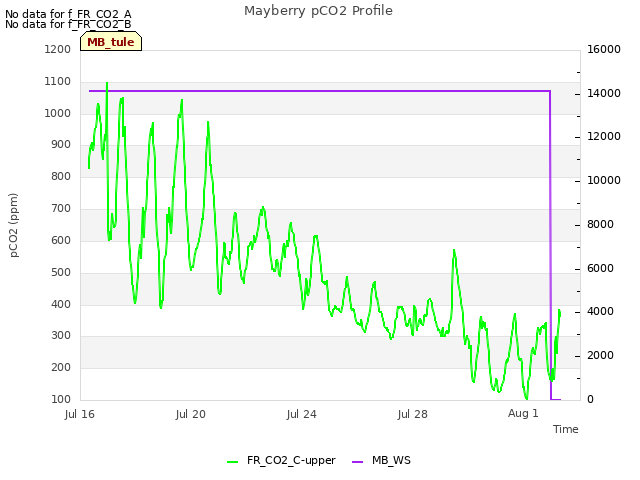Click the 0 right axis value
This screenshot has height=480, width=640.
coord(590,400)
